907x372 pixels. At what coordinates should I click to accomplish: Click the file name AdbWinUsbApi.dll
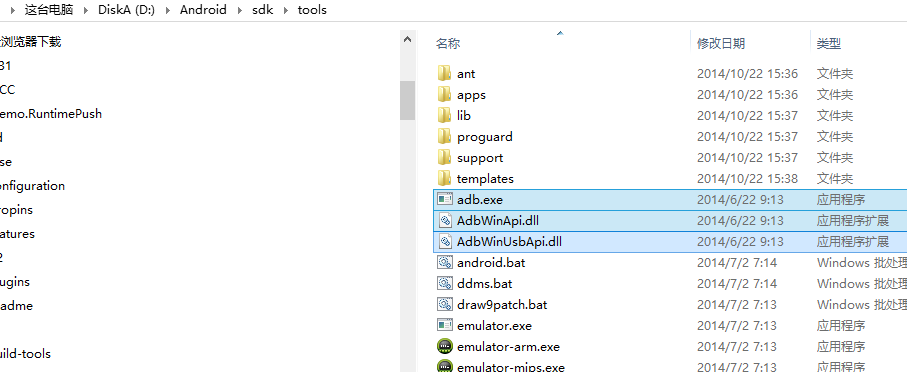point(509,241)
